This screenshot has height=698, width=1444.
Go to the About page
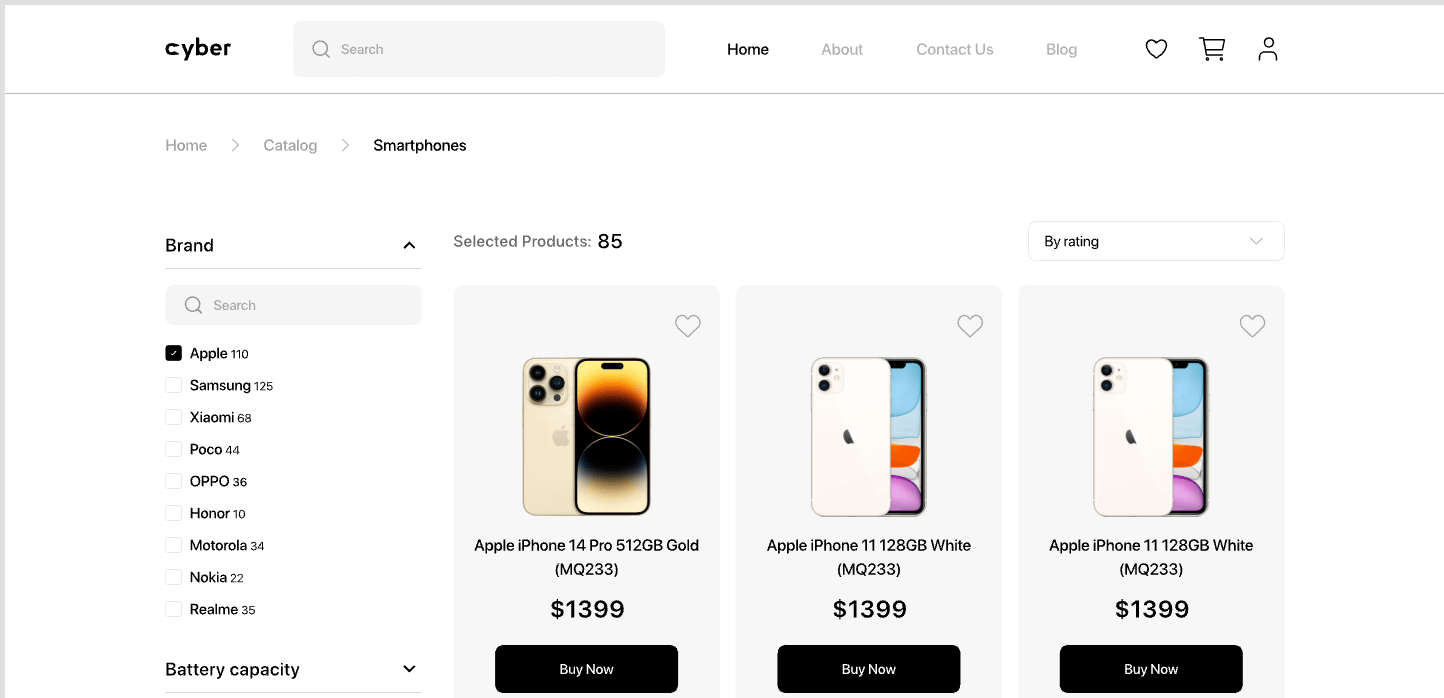point(842,49)
